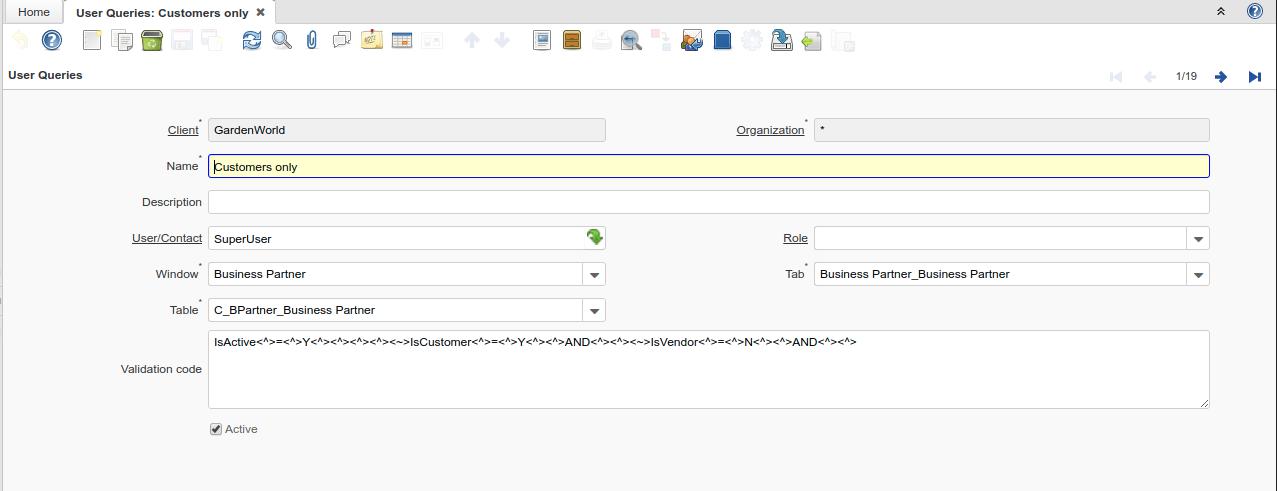The height and width of the screenshot is (491, 1277).
Task: Jump to the last record
Action: pyautogui.click(x=1254, y=77)
